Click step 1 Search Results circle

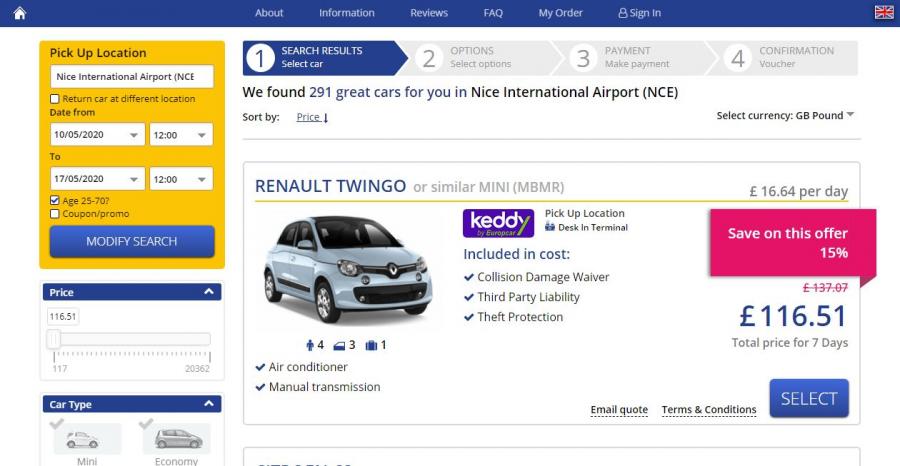point(261,58)
